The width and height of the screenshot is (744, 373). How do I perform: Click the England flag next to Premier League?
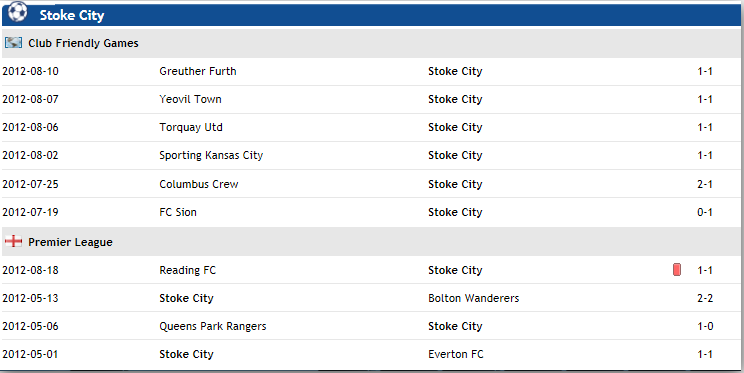13,242
